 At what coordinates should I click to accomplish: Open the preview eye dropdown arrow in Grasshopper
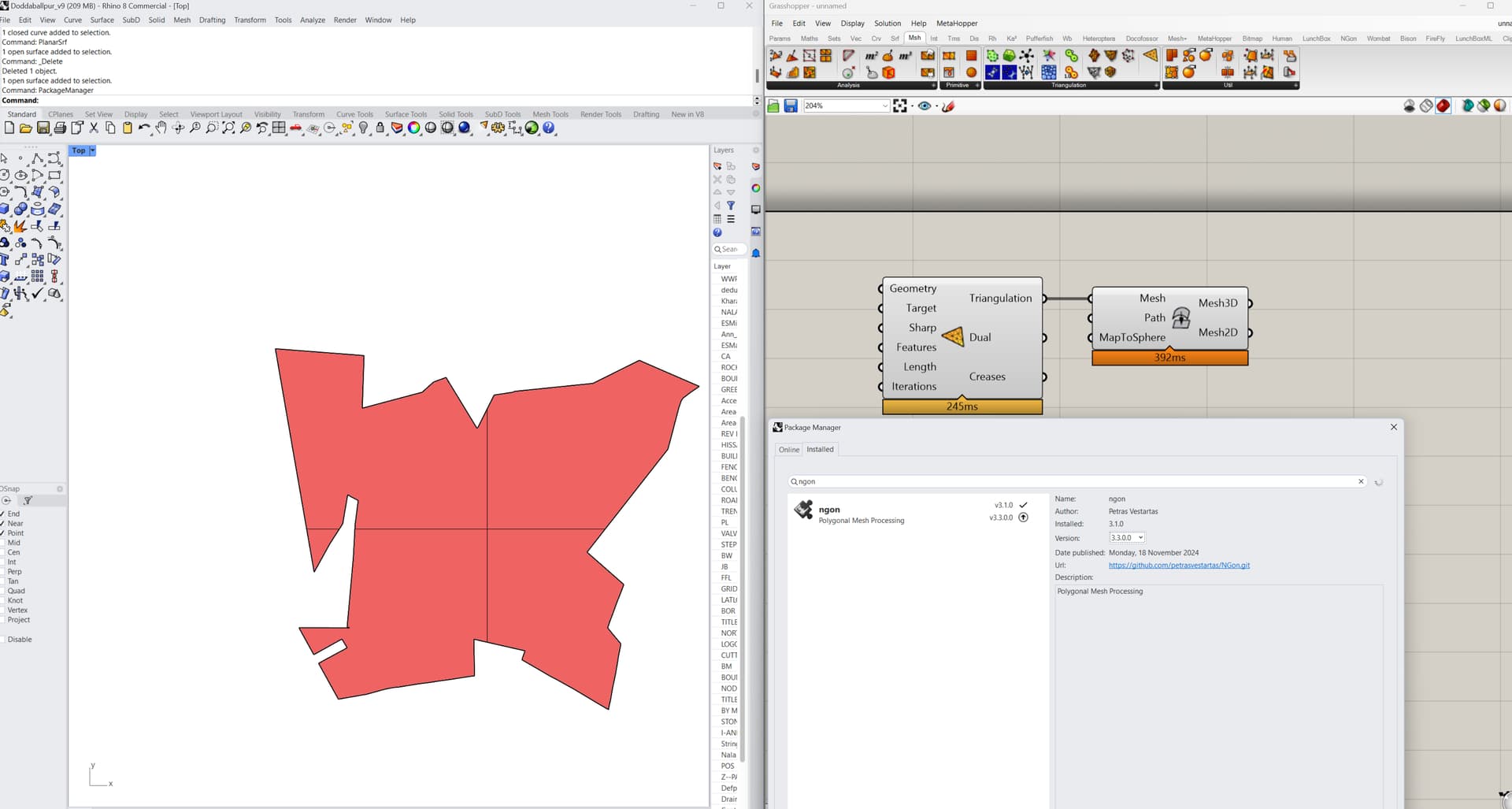point(936,106)
